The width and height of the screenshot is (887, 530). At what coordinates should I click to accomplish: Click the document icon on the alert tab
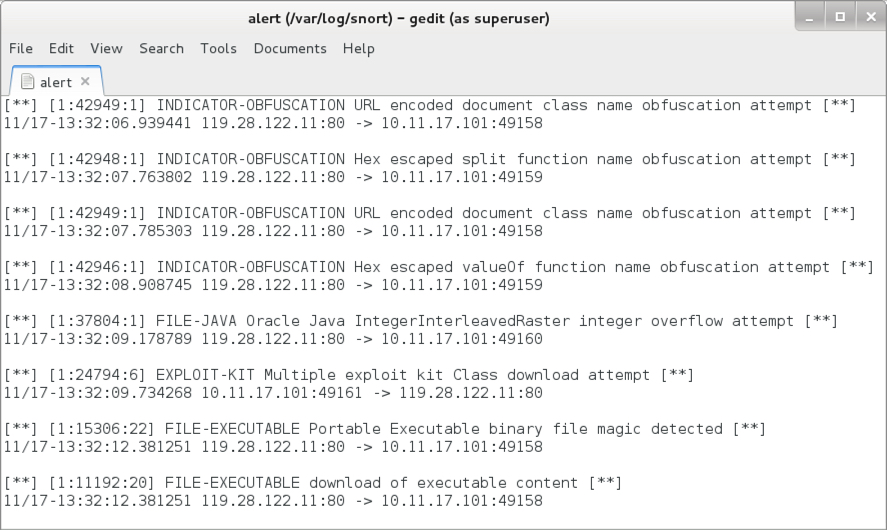pyautogui.click(x=27, y=81)
